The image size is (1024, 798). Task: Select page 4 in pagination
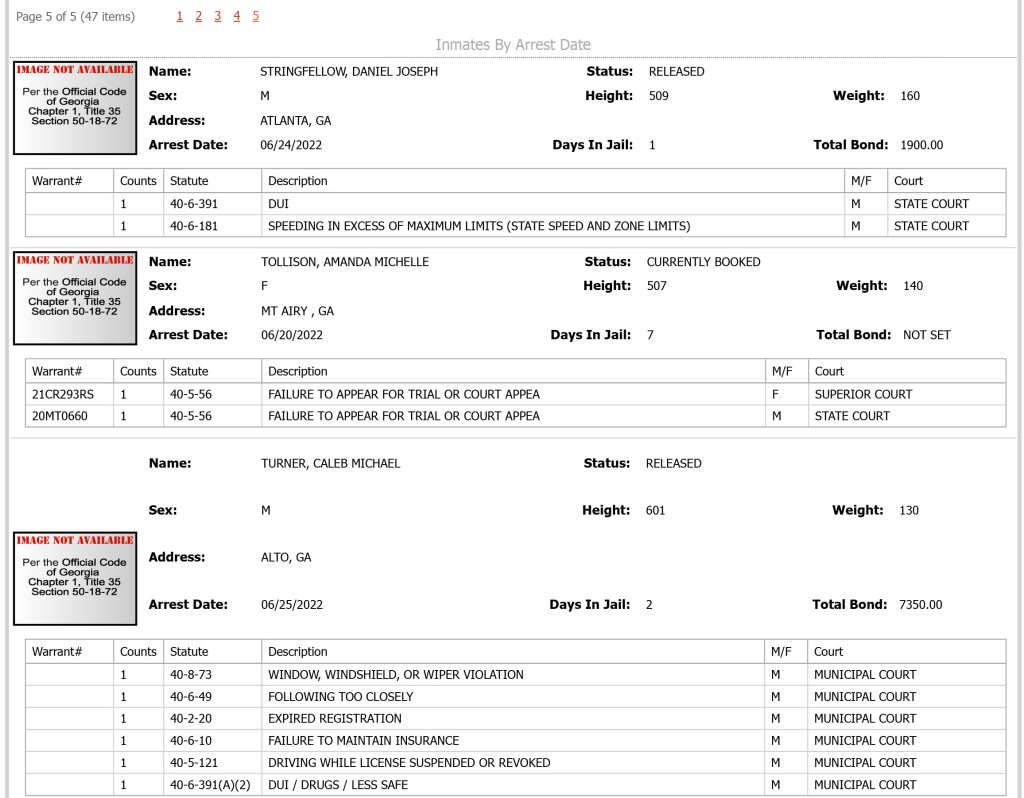[236, 16]
